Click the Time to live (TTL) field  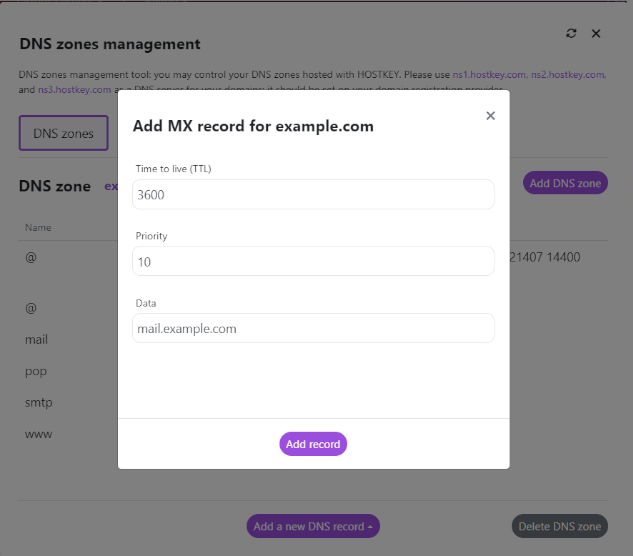313,194
